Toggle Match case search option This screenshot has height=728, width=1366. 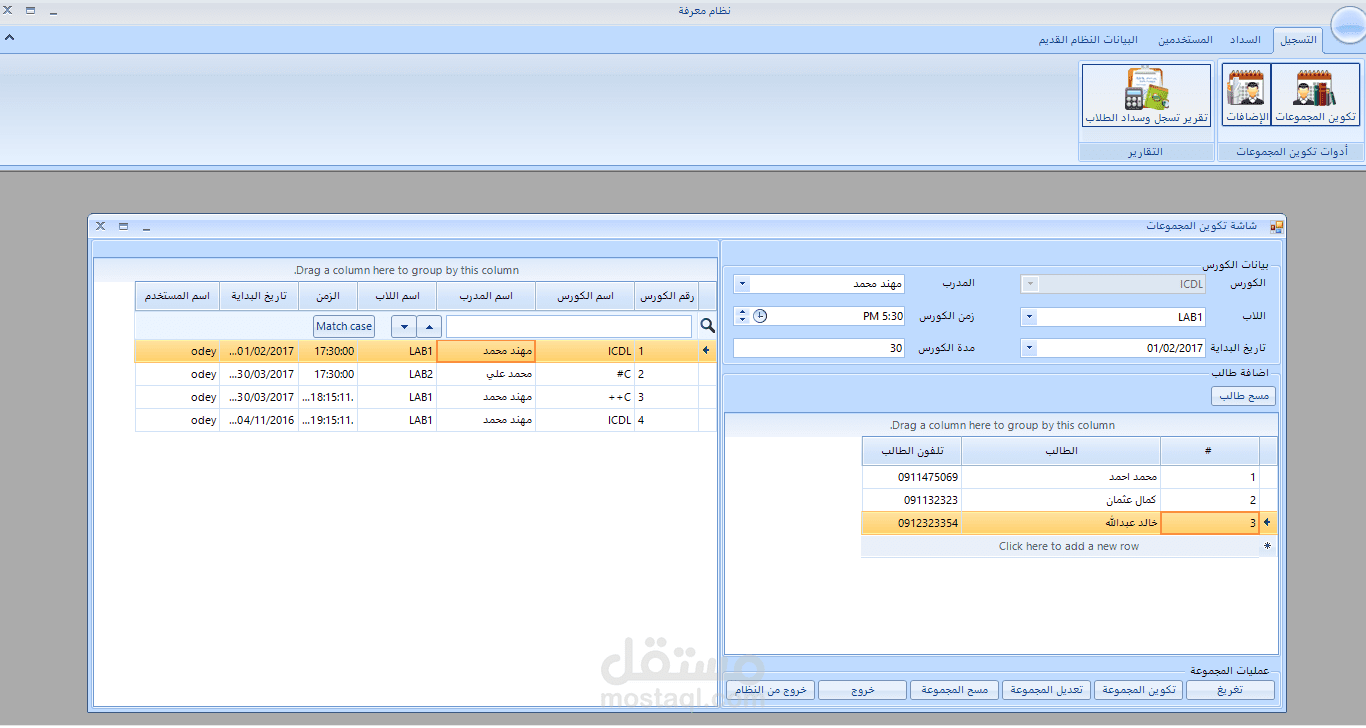click(x=344, y=326)
